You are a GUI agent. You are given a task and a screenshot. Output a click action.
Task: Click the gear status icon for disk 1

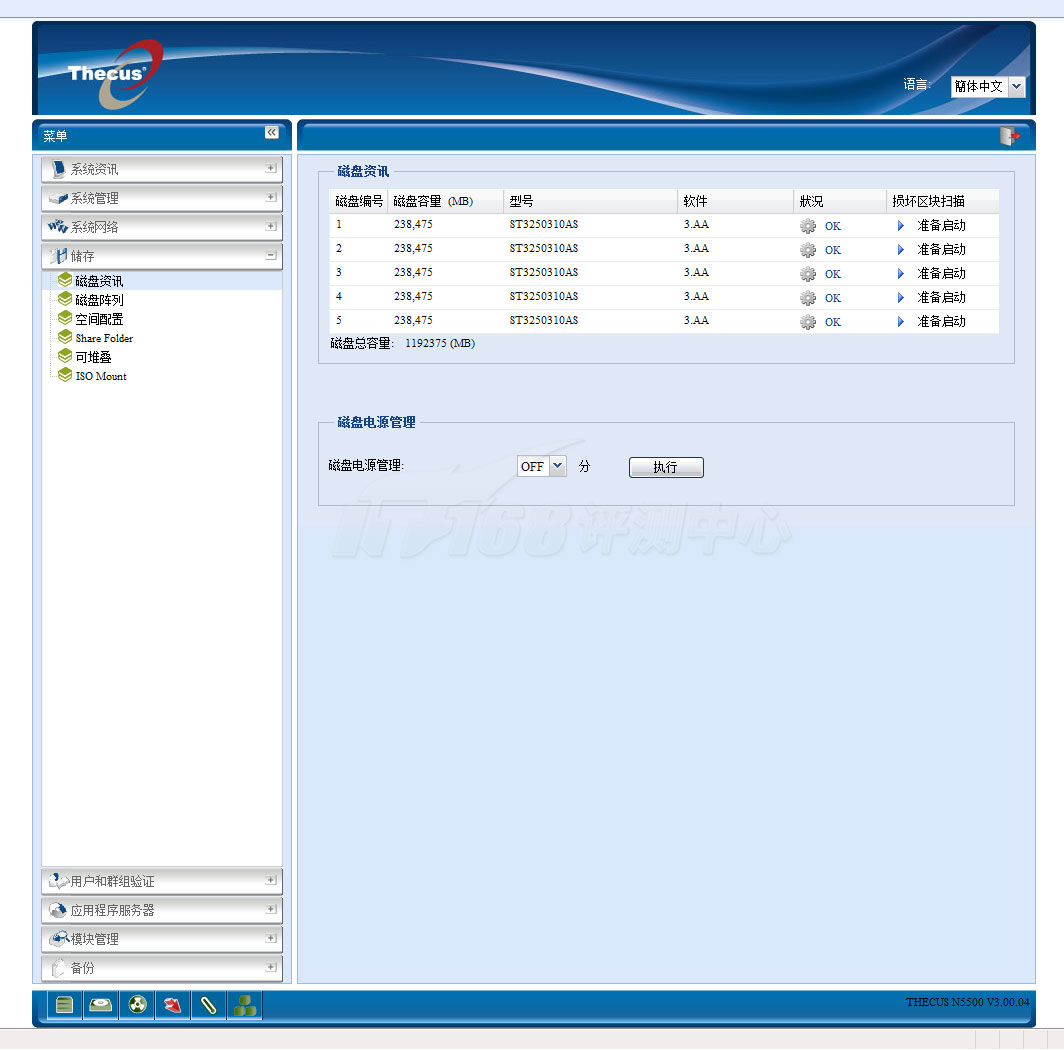click(808, 226)
